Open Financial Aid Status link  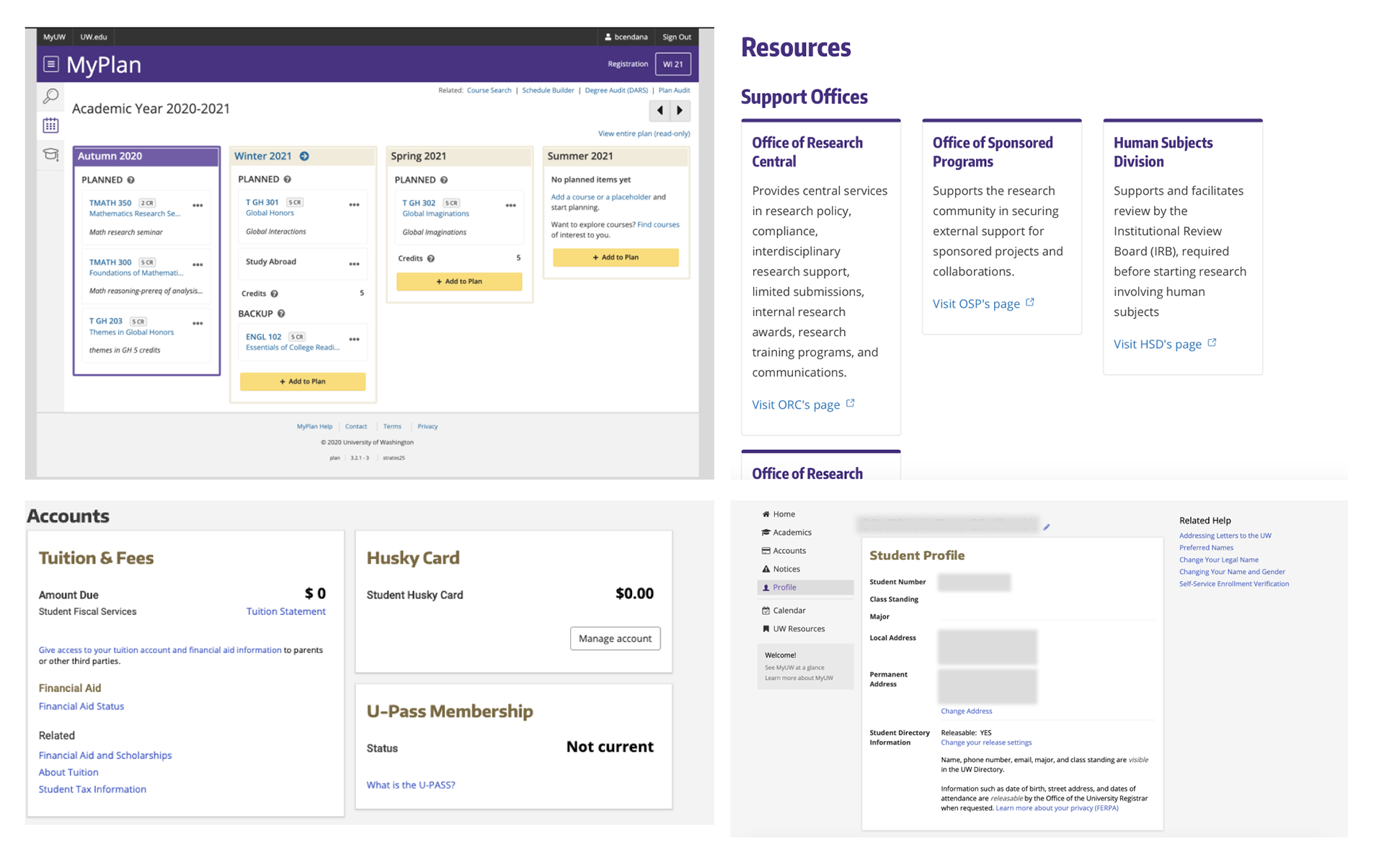(x=81, y=707)
